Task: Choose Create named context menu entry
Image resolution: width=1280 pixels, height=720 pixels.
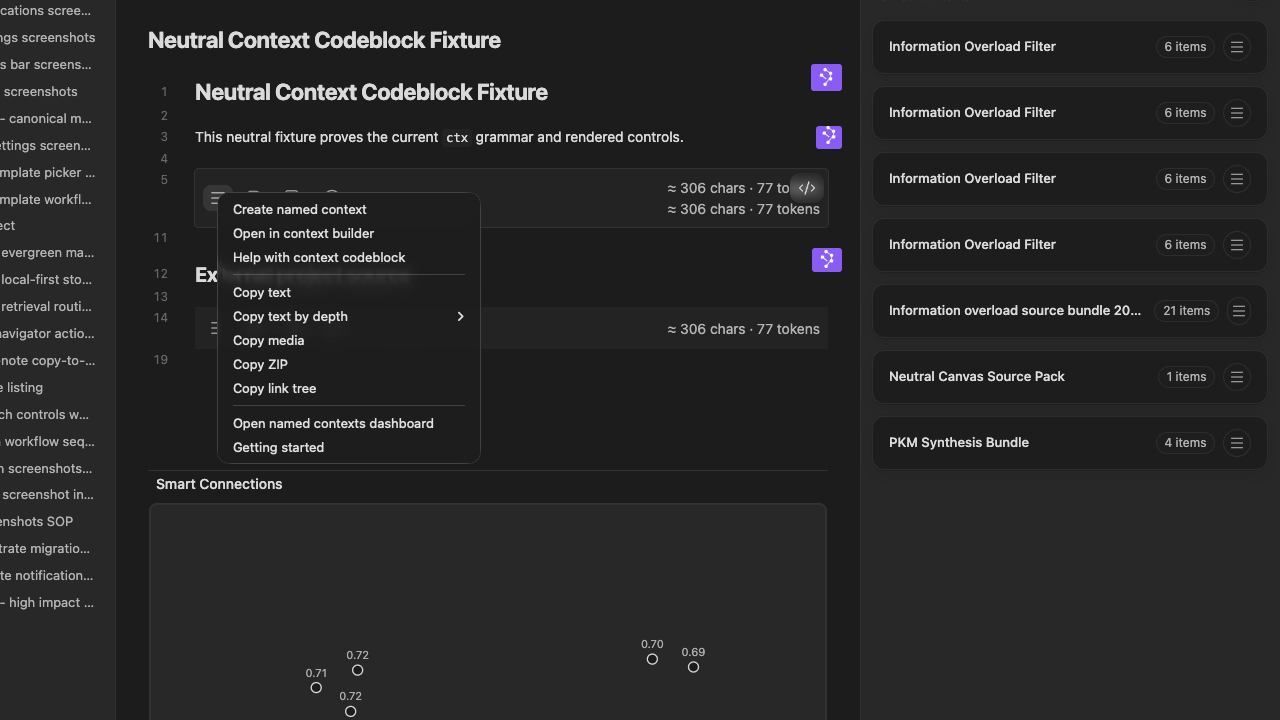Action: tap(349, 210)
